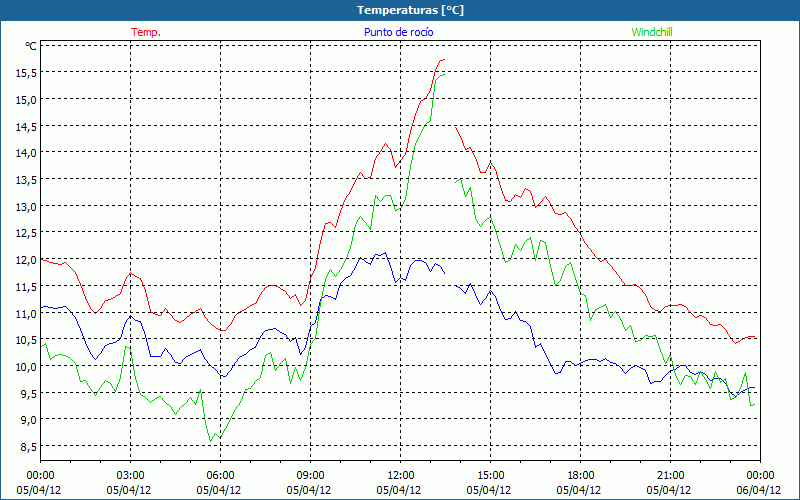Click the 15,5 y-axis value
Image resolution: width=800 pixels, height=500 pixels.
point(26,73)
